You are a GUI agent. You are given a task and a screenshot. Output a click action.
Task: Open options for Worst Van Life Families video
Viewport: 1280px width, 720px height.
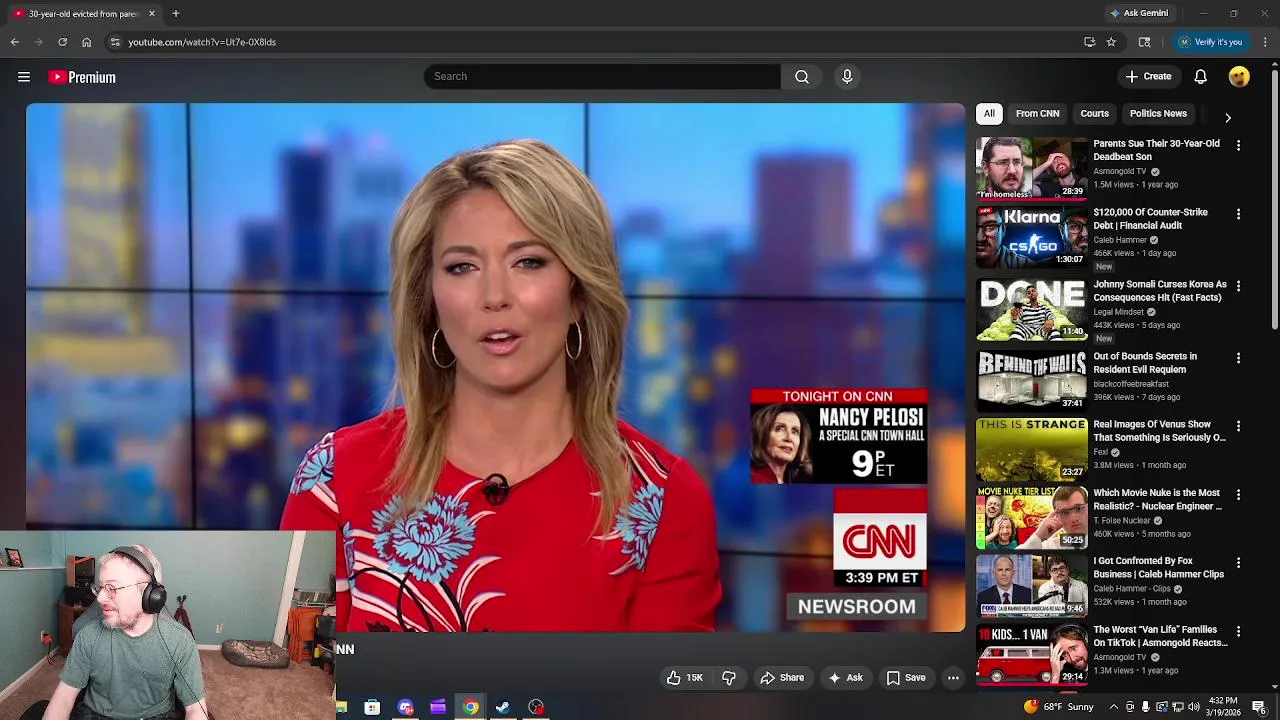point(1238,632)
